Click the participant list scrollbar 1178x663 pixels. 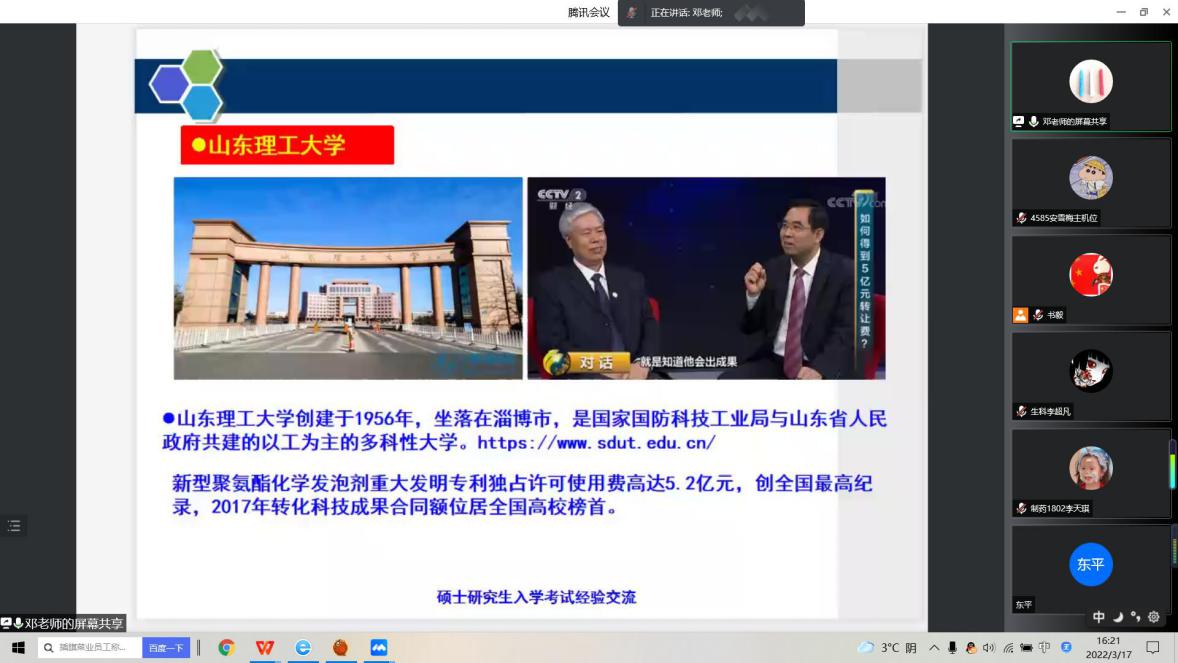tap(1173, 465)
